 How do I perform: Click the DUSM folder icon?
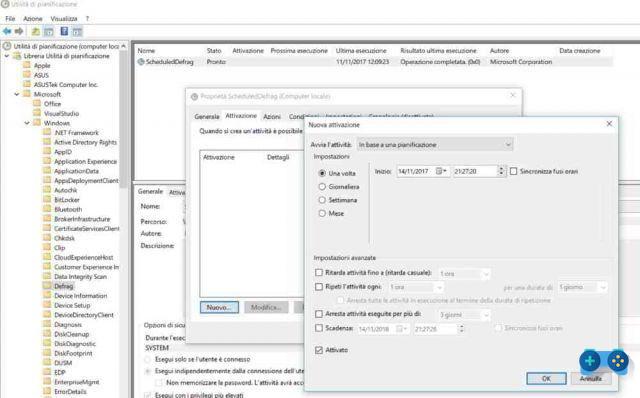pos(47,362)
